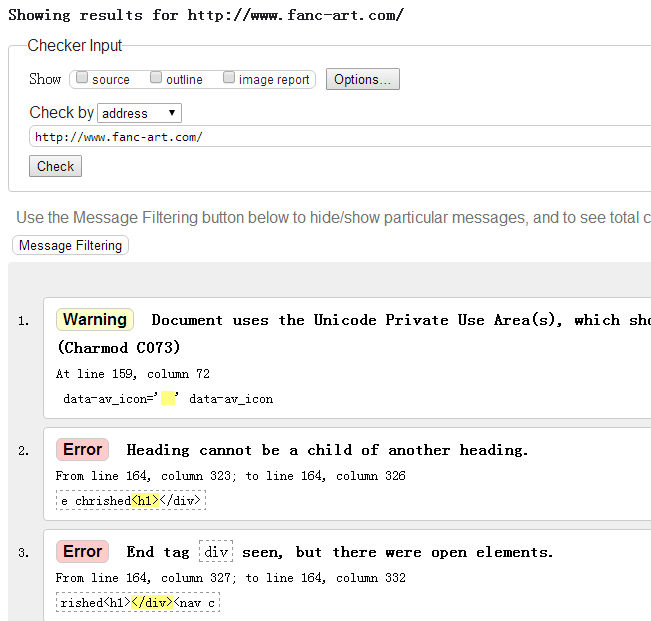Screen dimensions: 651x621
Task: Click the Showing results heading text
Action: pos(206,15)
